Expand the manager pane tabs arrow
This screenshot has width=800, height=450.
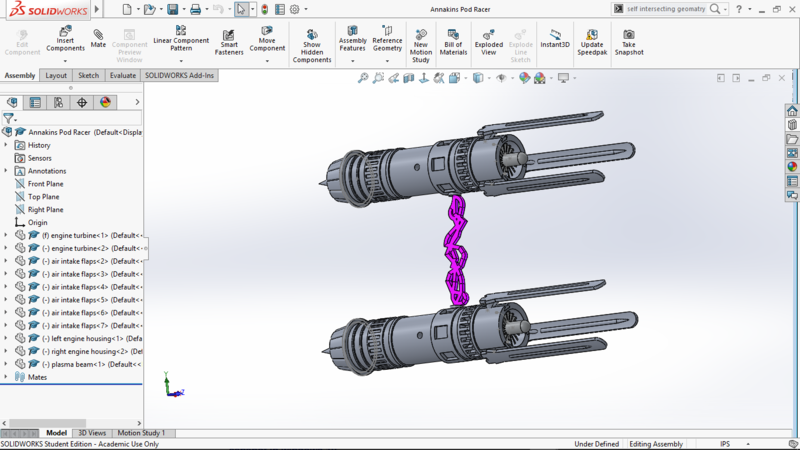pos(137,102)
